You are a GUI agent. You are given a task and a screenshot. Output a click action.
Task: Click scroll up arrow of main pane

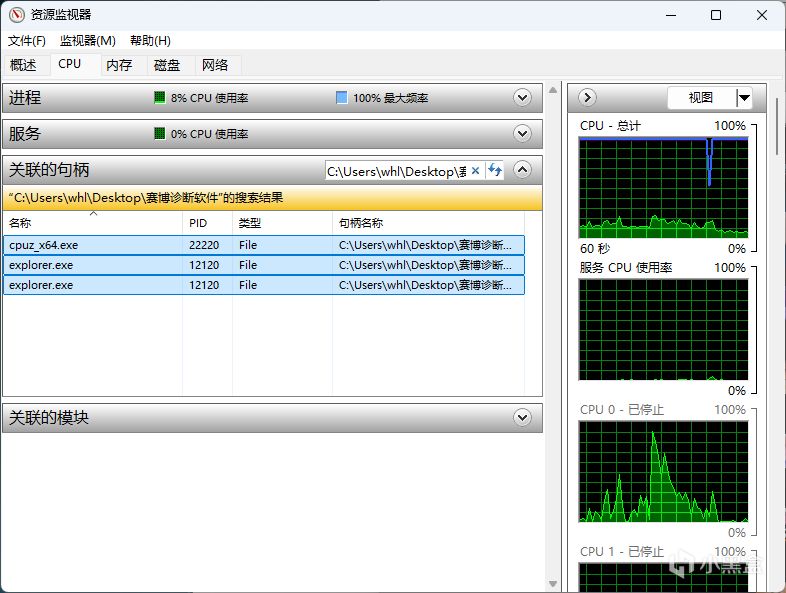[x=553, y=90]
